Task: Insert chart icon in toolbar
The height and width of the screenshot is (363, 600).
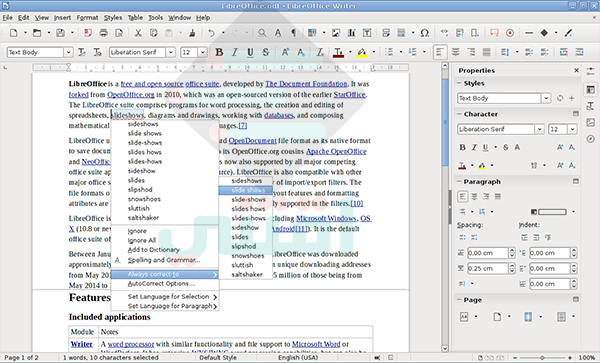Action: pos(351,33)
